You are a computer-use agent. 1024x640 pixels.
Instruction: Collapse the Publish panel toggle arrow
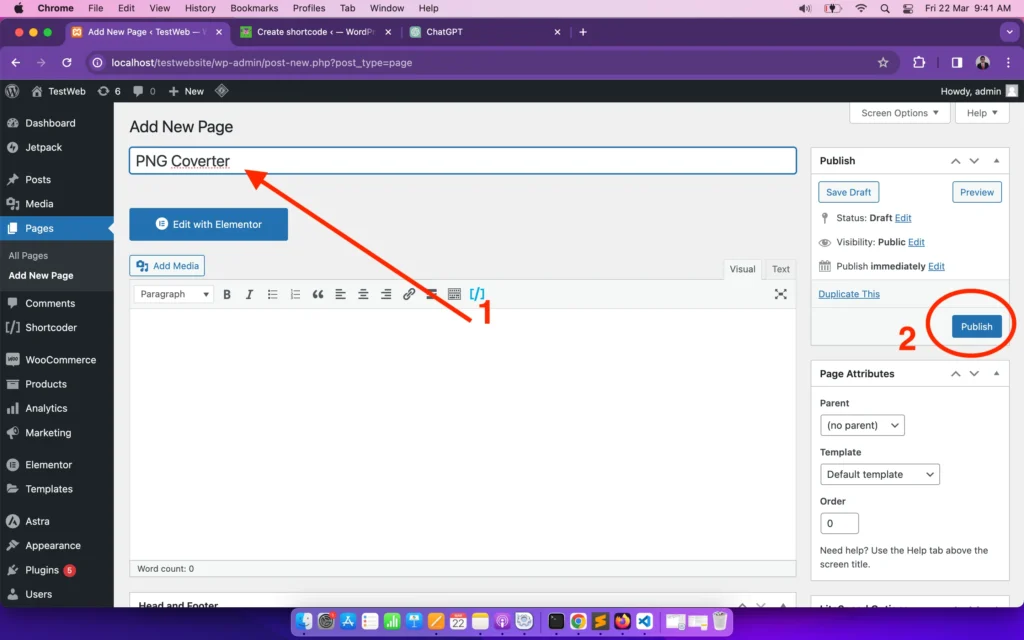pyautogui.click(x=996, y=161)
